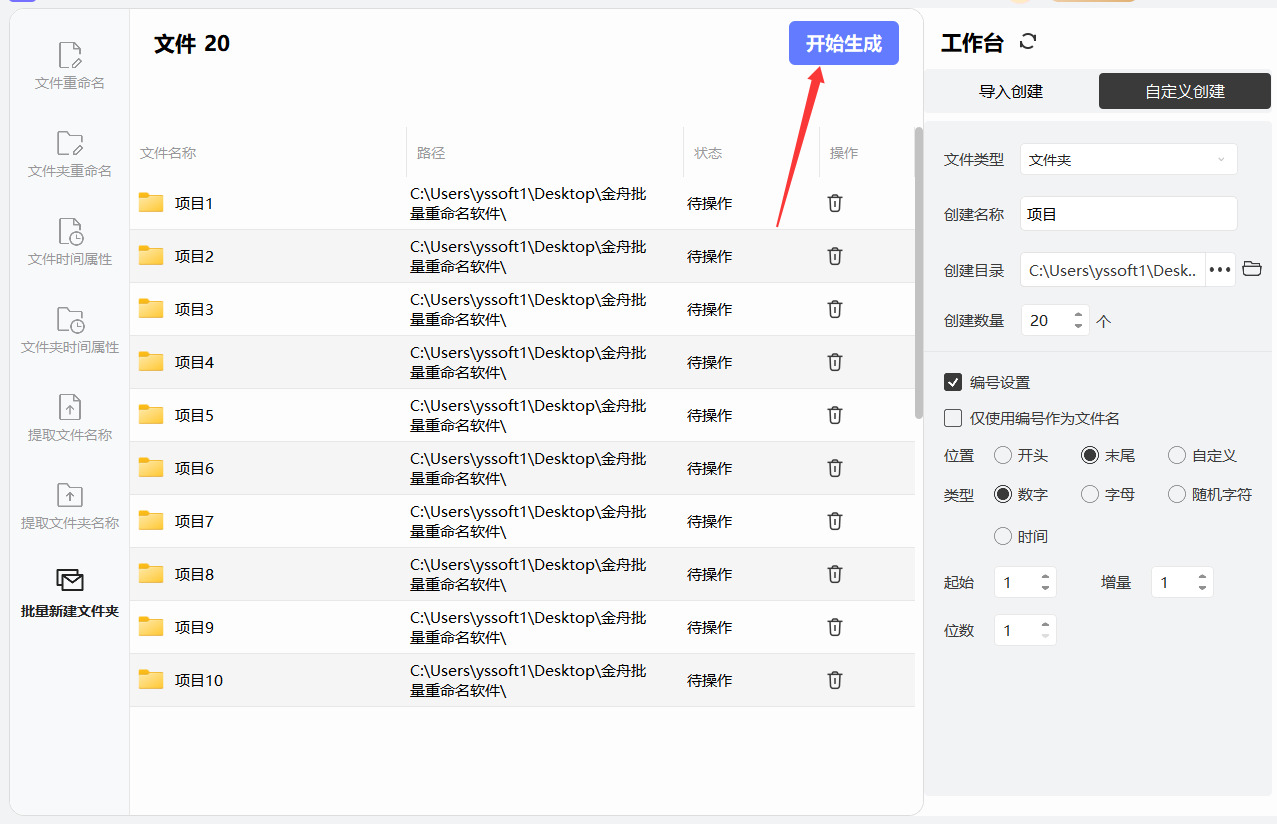This screenshot has height=824, width=1277.
Task: Click the 创建目录 path field
Action: [x=1113, y=270]
